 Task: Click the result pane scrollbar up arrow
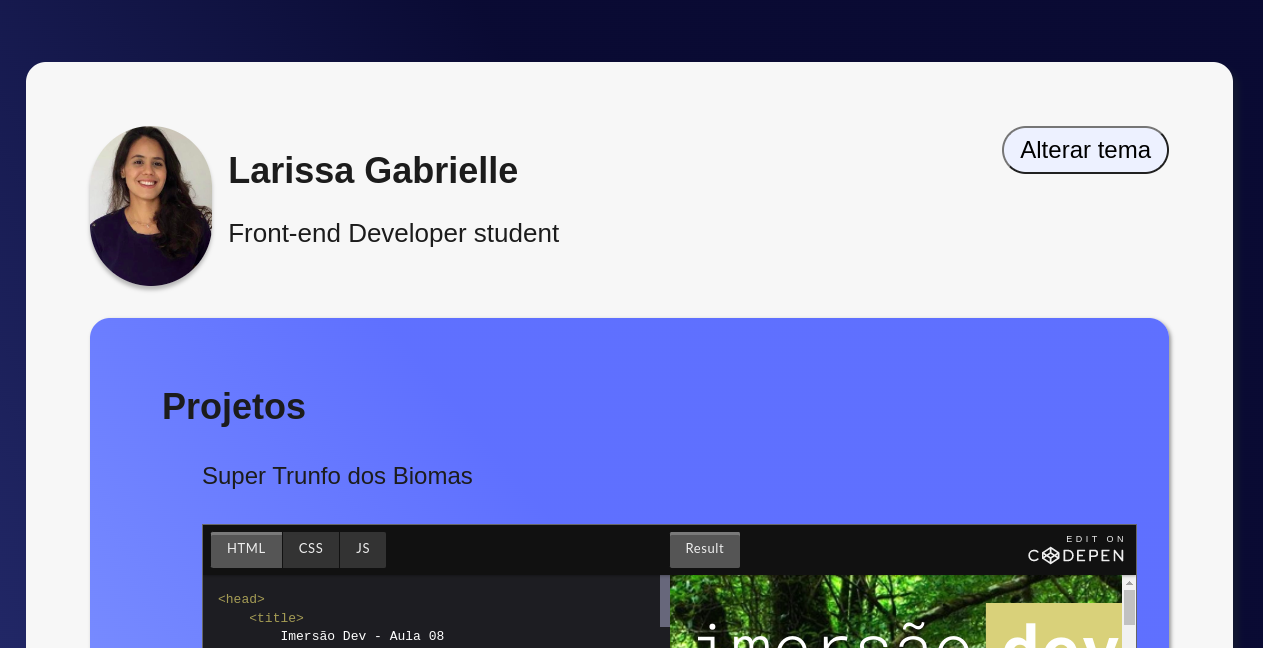click(x=1129, y=582)
